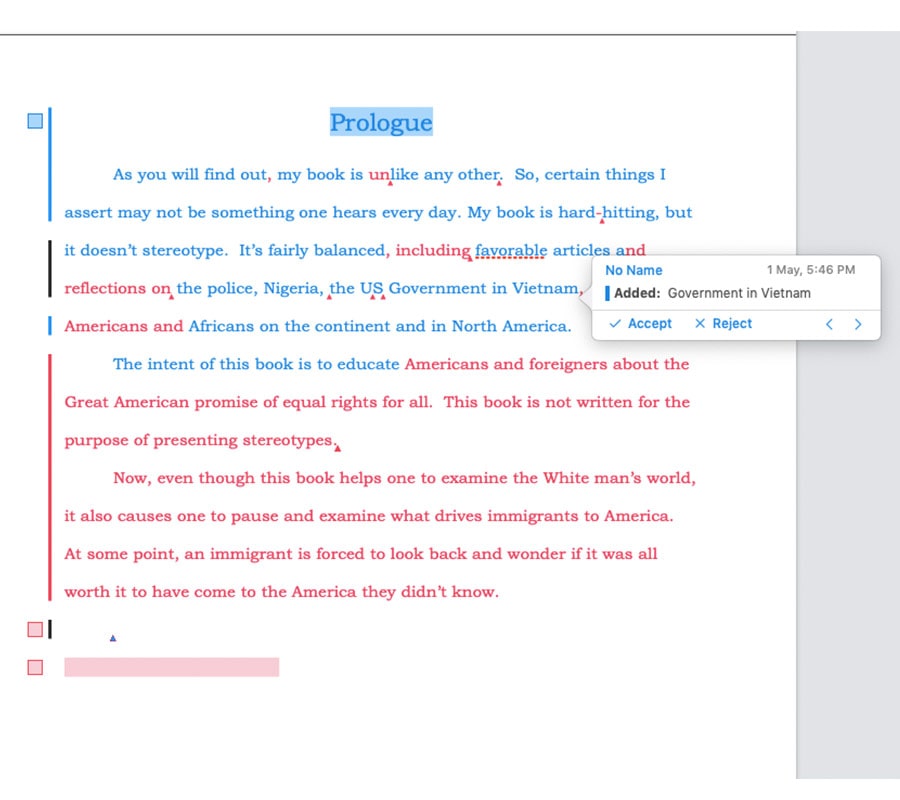Screen dimensions: 900x800
Task: Click the red deletion marker after 'other'
Action: click(499, 183)
